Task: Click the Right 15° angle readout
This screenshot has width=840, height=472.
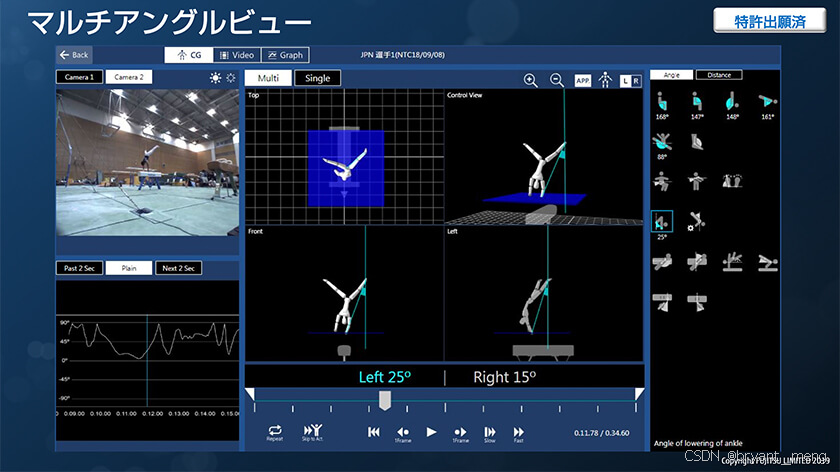Action: point(504,377)
